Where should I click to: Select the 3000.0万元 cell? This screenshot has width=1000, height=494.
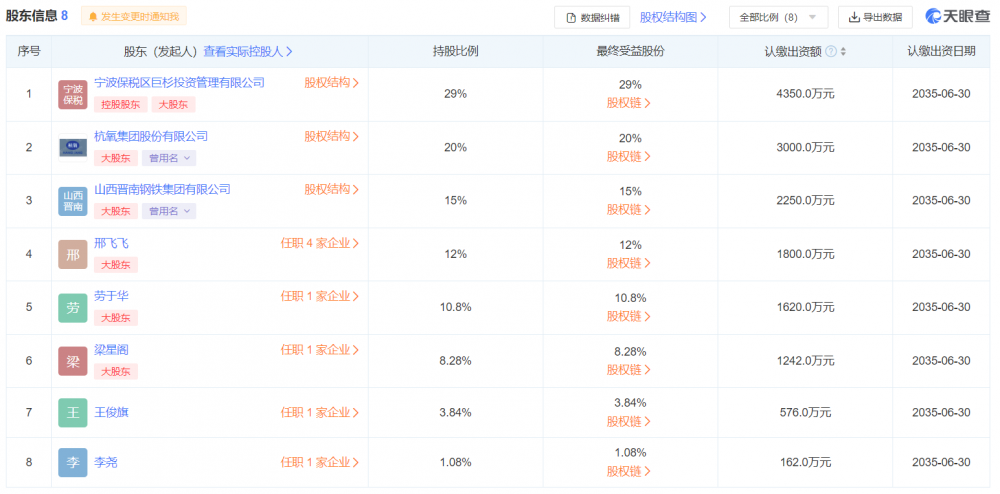[805, 147]
